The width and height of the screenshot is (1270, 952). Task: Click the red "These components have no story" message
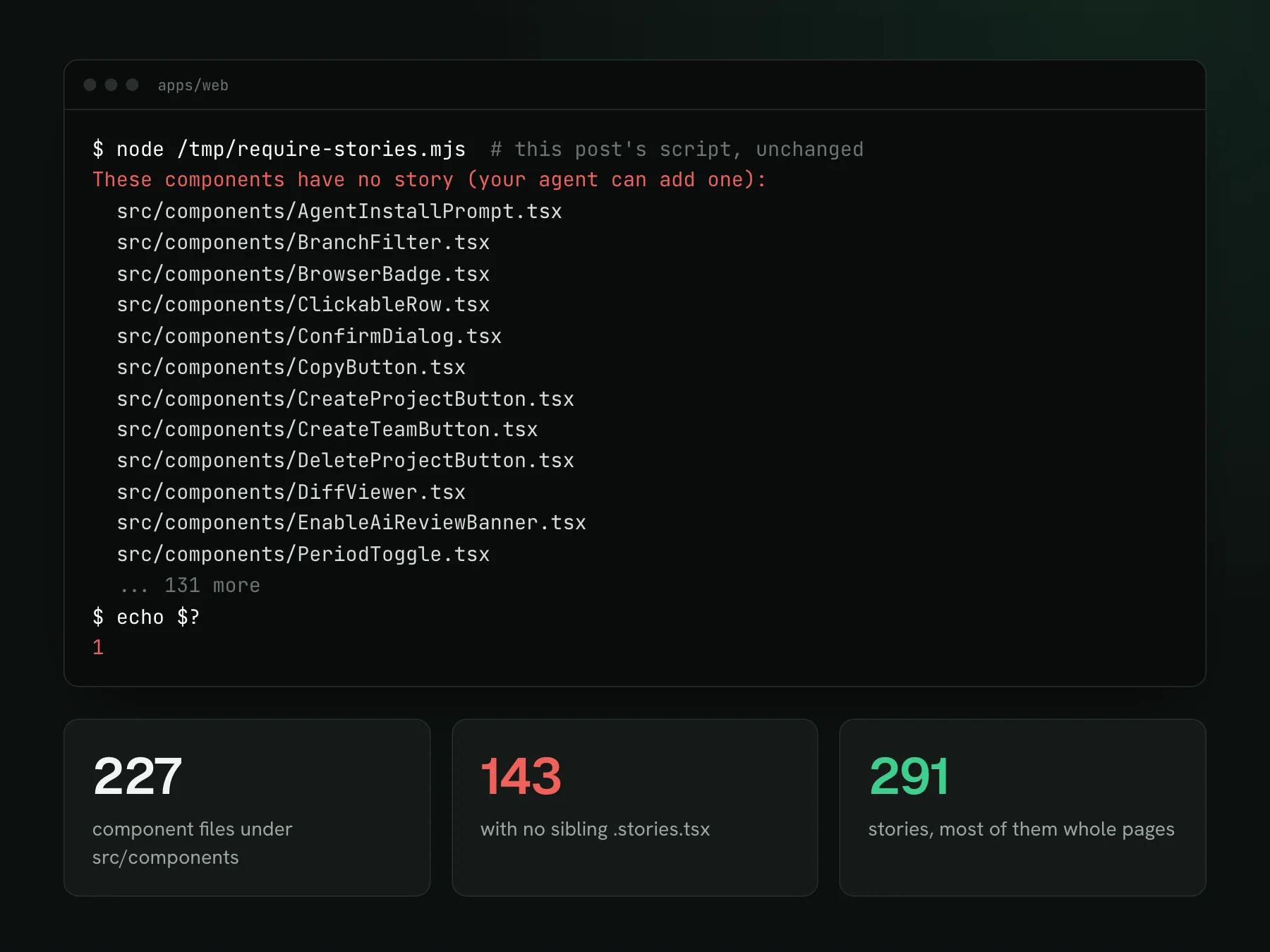429,180
